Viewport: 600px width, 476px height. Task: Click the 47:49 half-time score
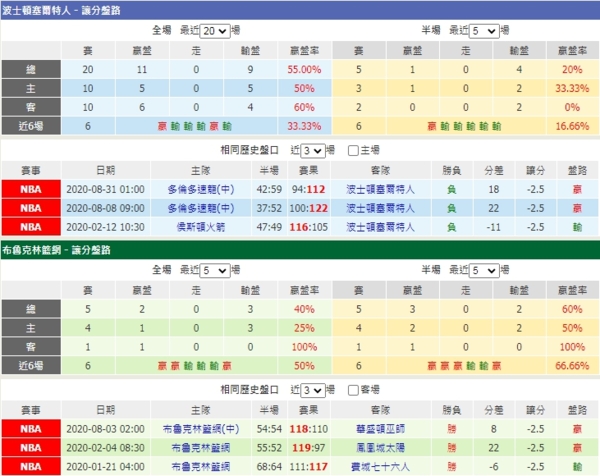point(269,227)
